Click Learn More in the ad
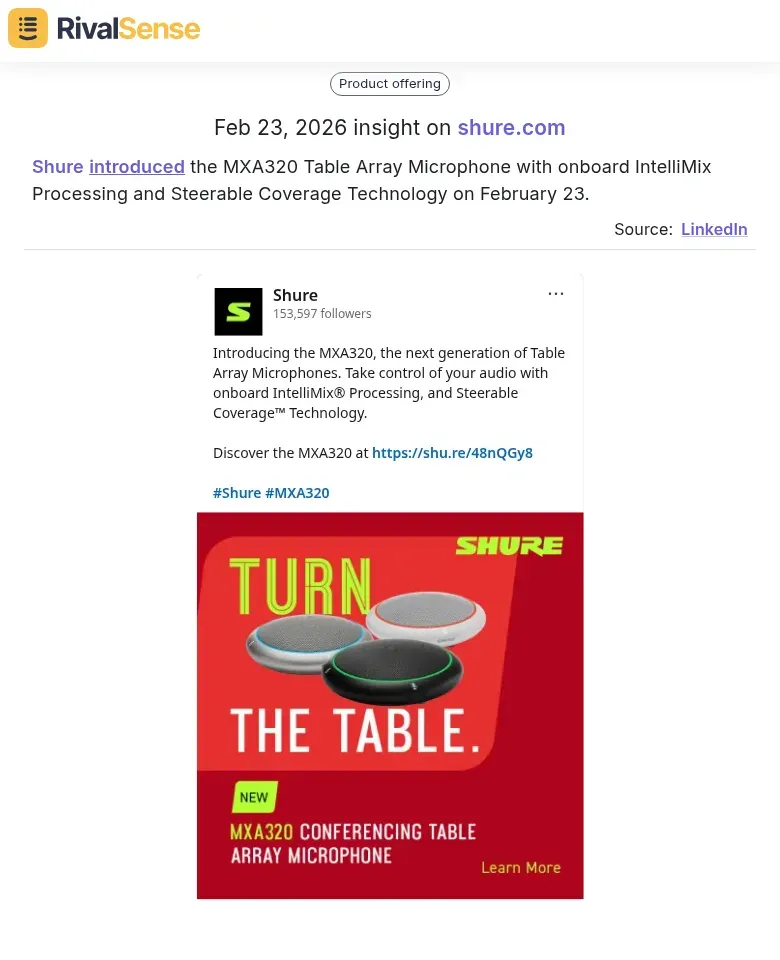Image resolution: width=780 pixels, height=960 pixels. 520,867
